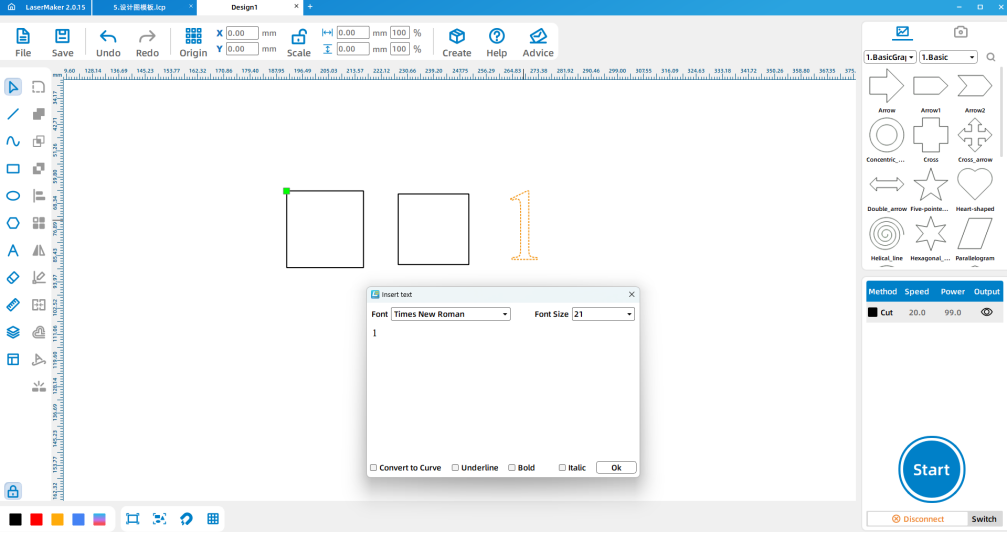Pick the blue color swatch
Screen dimensions: 1008x533
click(x=78, y=519)
